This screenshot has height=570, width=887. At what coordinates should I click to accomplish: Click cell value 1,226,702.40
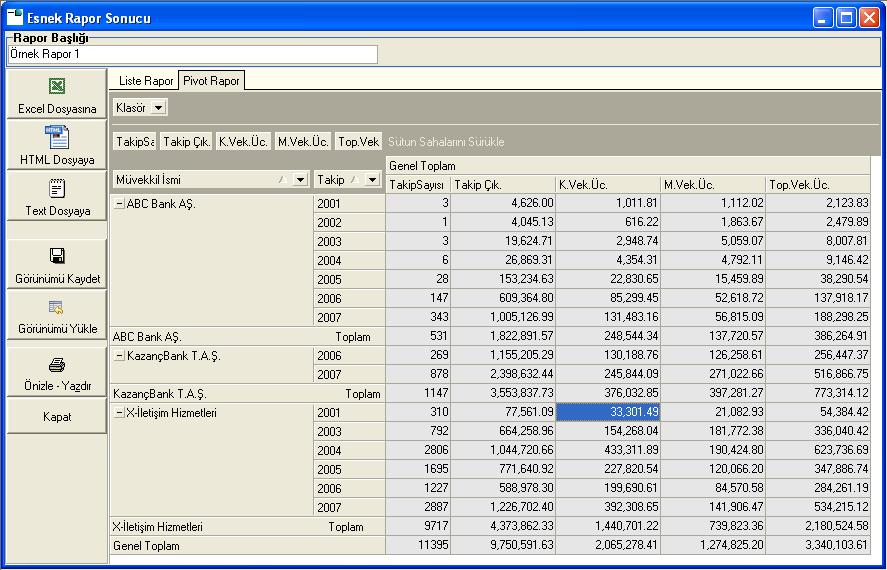503,507
